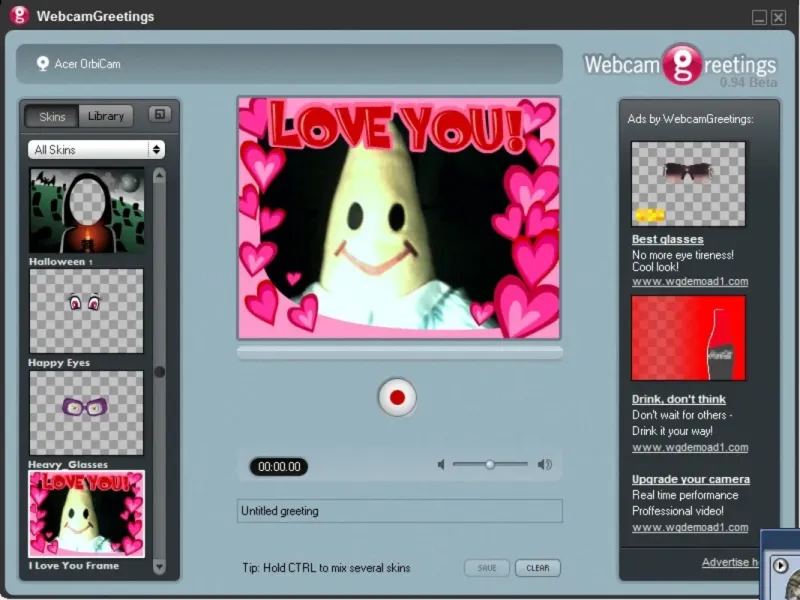Click the WebcamGreetings logo in the title bar
This screenshot has width=800, height=600.
click(x=19, y=16)
